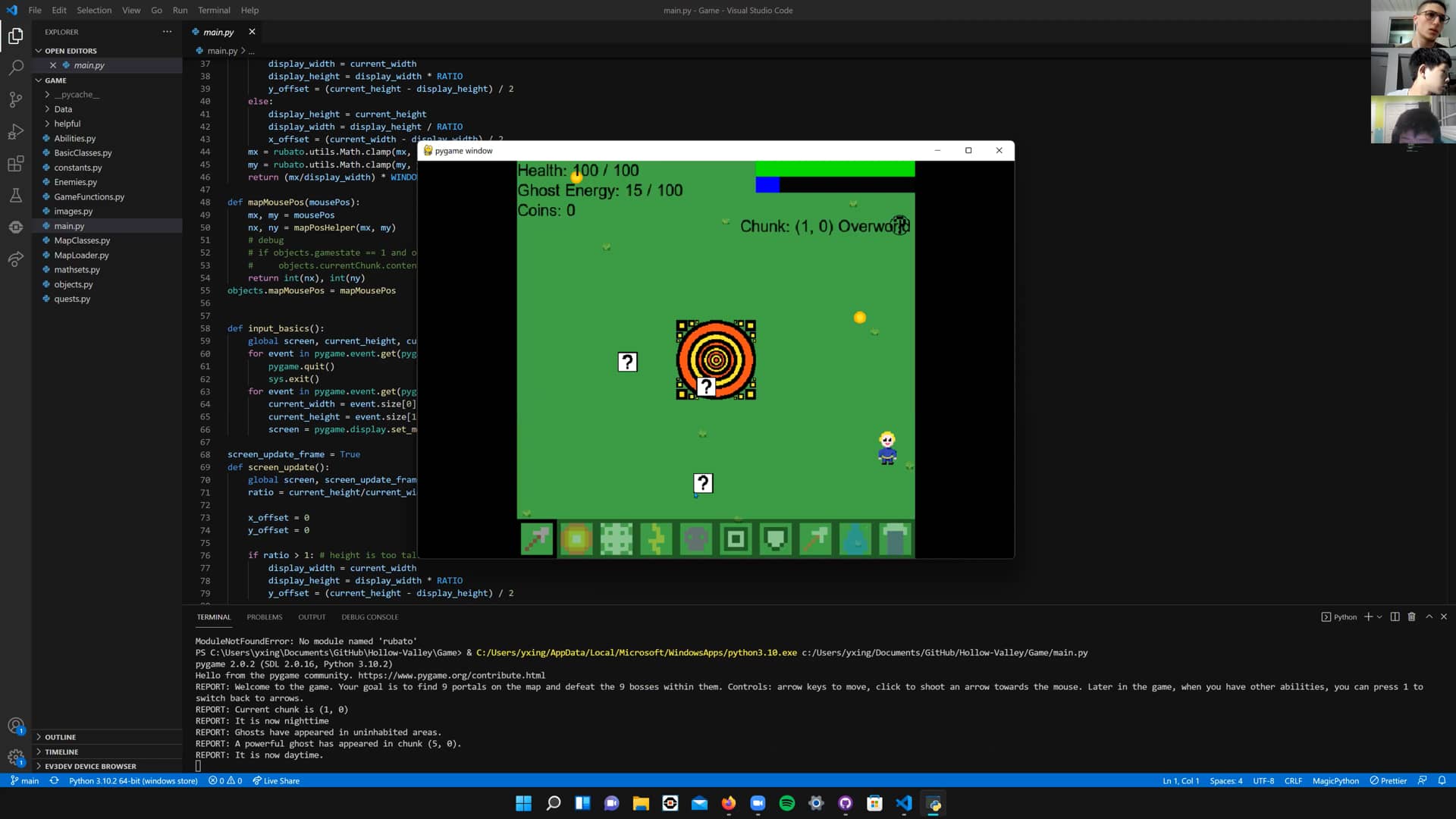Select the arrow weapon in the game hotbar

(x=537, y=538)
